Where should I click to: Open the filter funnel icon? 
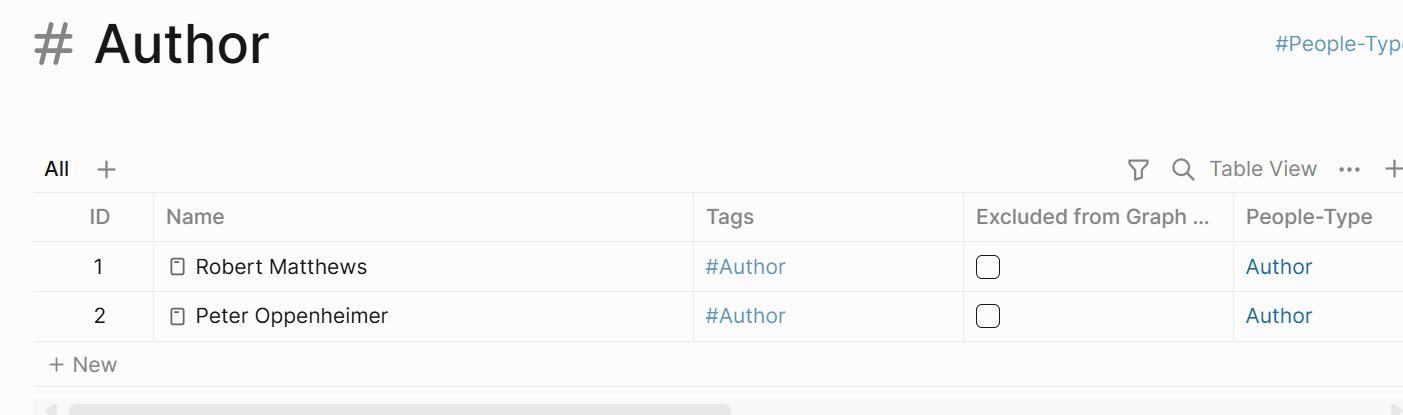coord(1137,170)
